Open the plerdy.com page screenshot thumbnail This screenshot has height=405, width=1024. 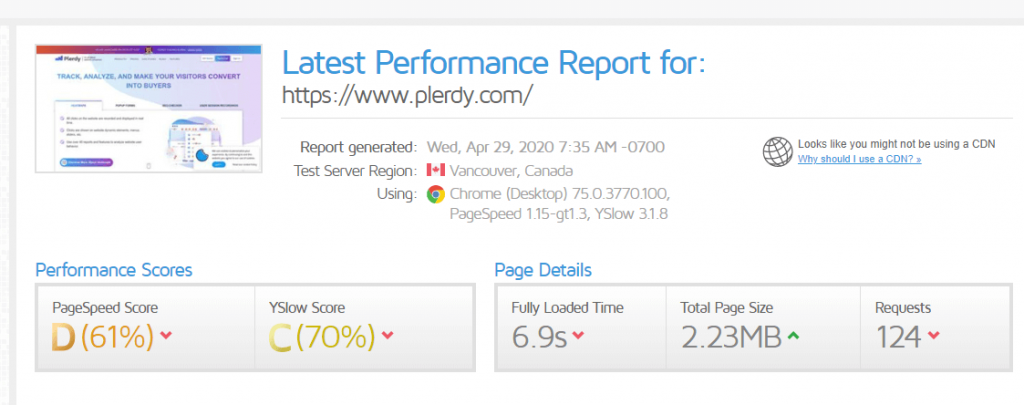[x=148, y=108]
